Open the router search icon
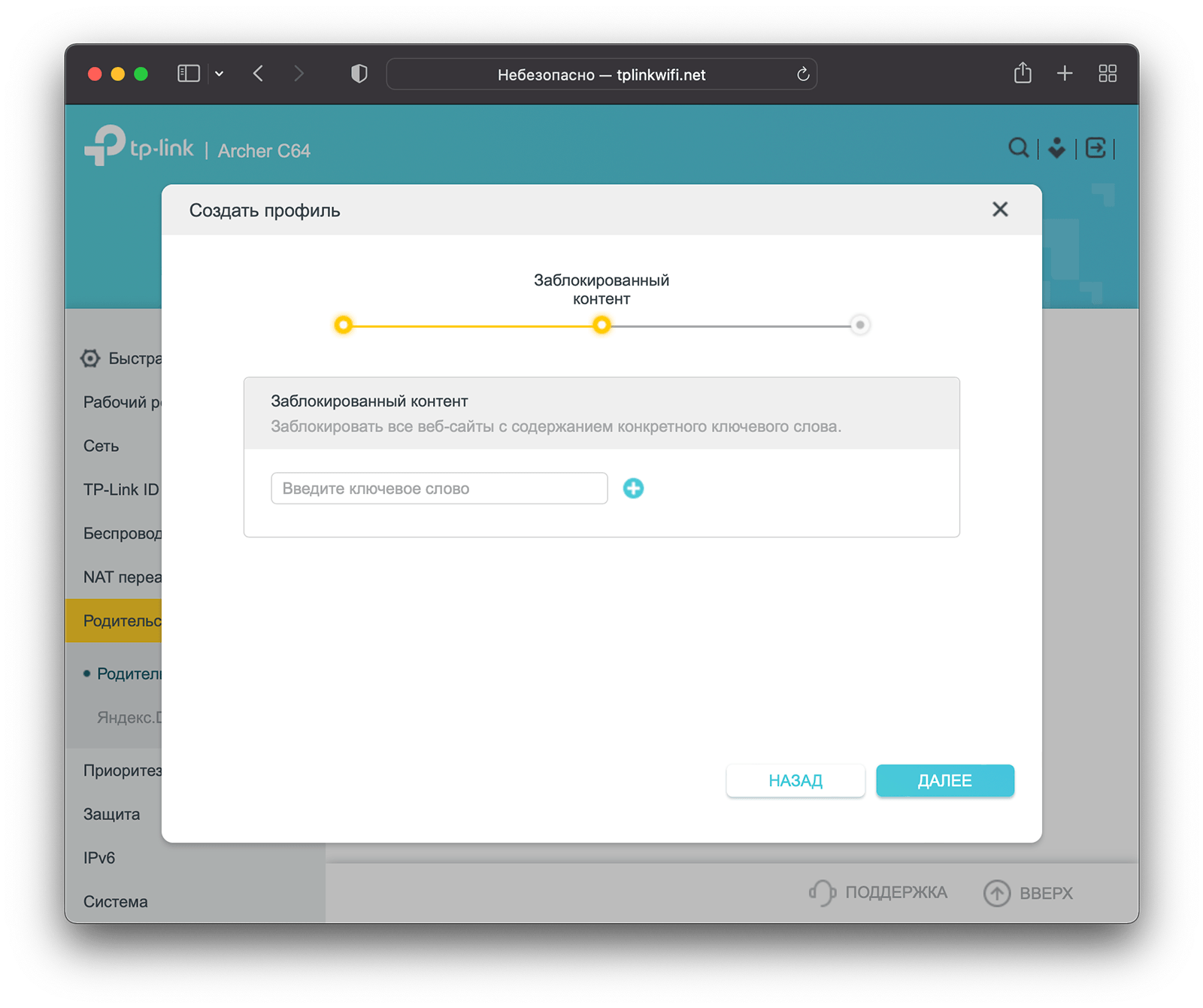 coord(1018,148)
